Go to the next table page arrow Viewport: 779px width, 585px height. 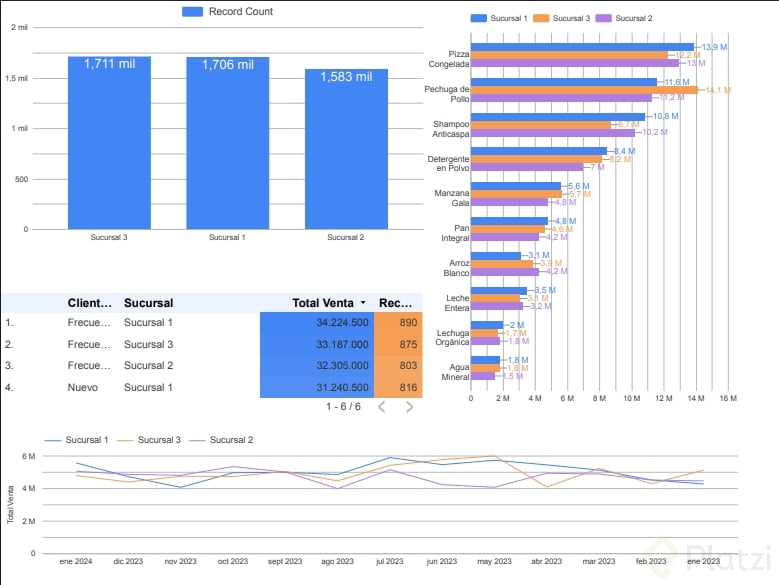[x=409, y=407]
